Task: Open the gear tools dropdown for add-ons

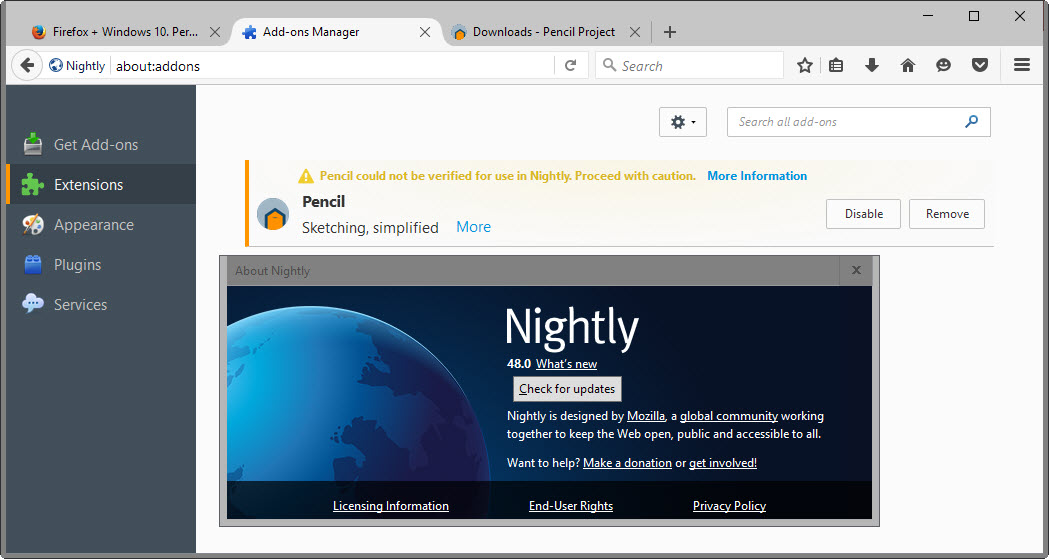Action: [x=682, y=122]
